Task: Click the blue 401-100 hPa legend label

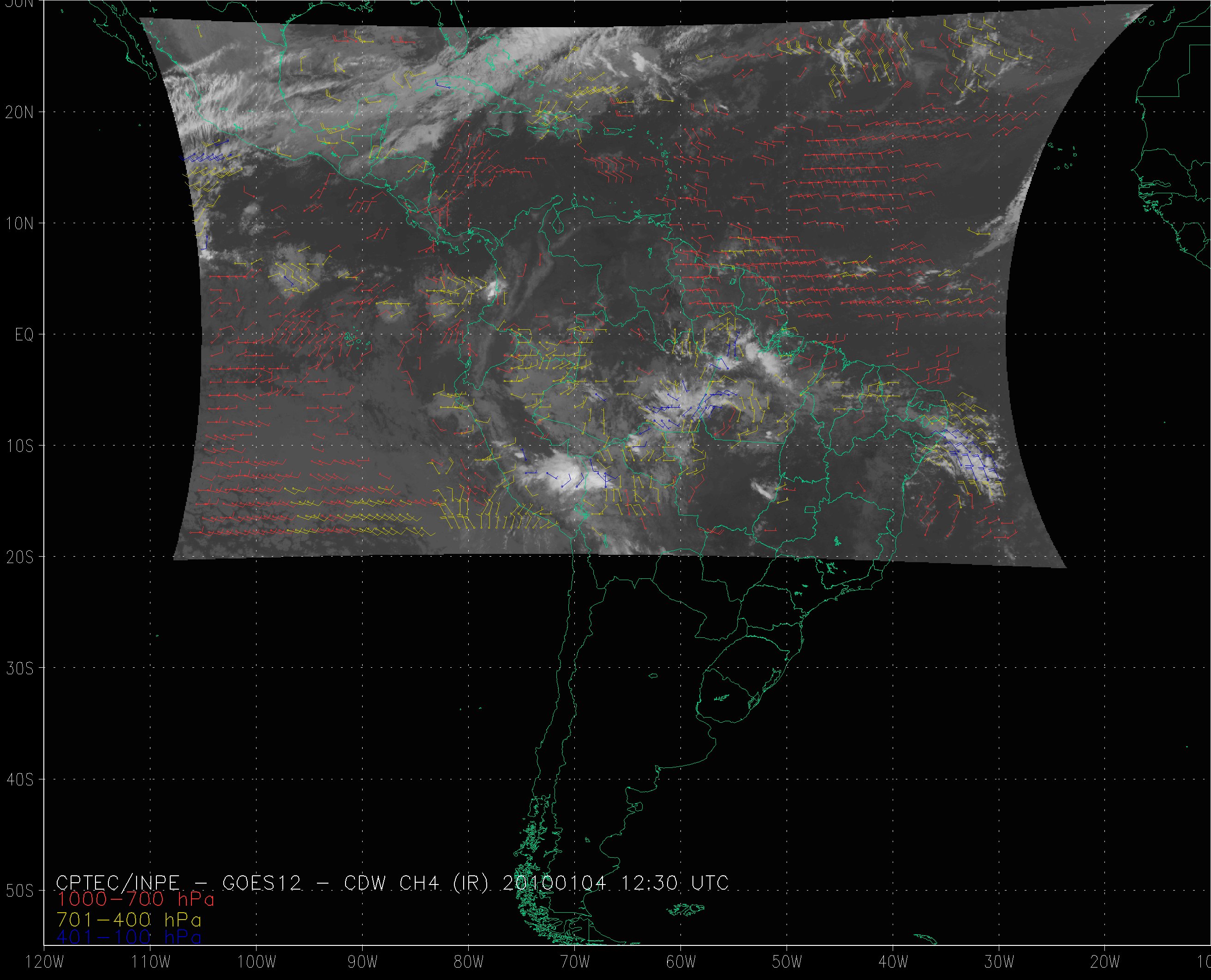Action: (x=129, y=937)
